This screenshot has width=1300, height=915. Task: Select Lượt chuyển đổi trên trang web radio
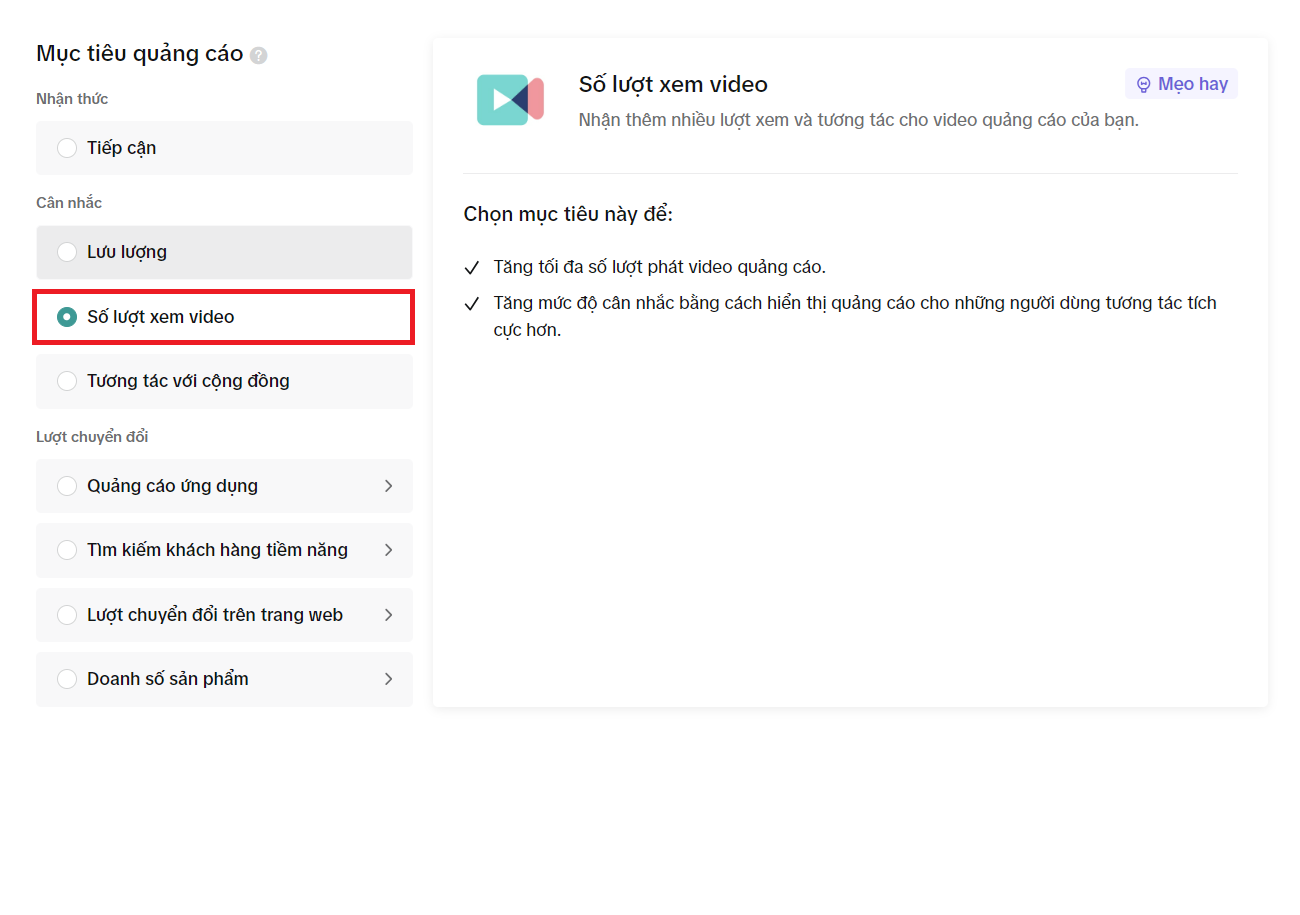point(67,615)
